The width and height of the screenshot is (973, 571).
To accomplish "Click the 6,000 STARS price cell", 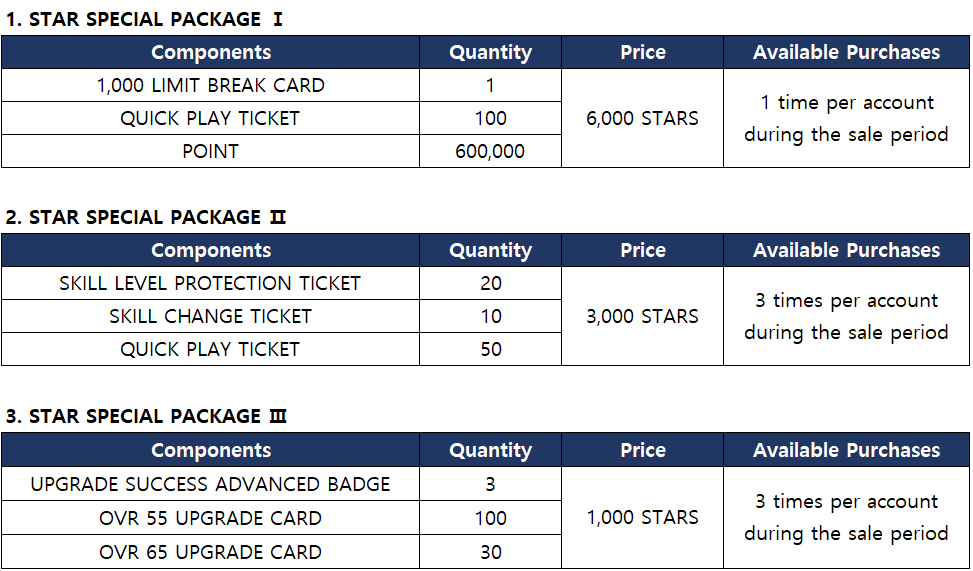I will point(642,118).
